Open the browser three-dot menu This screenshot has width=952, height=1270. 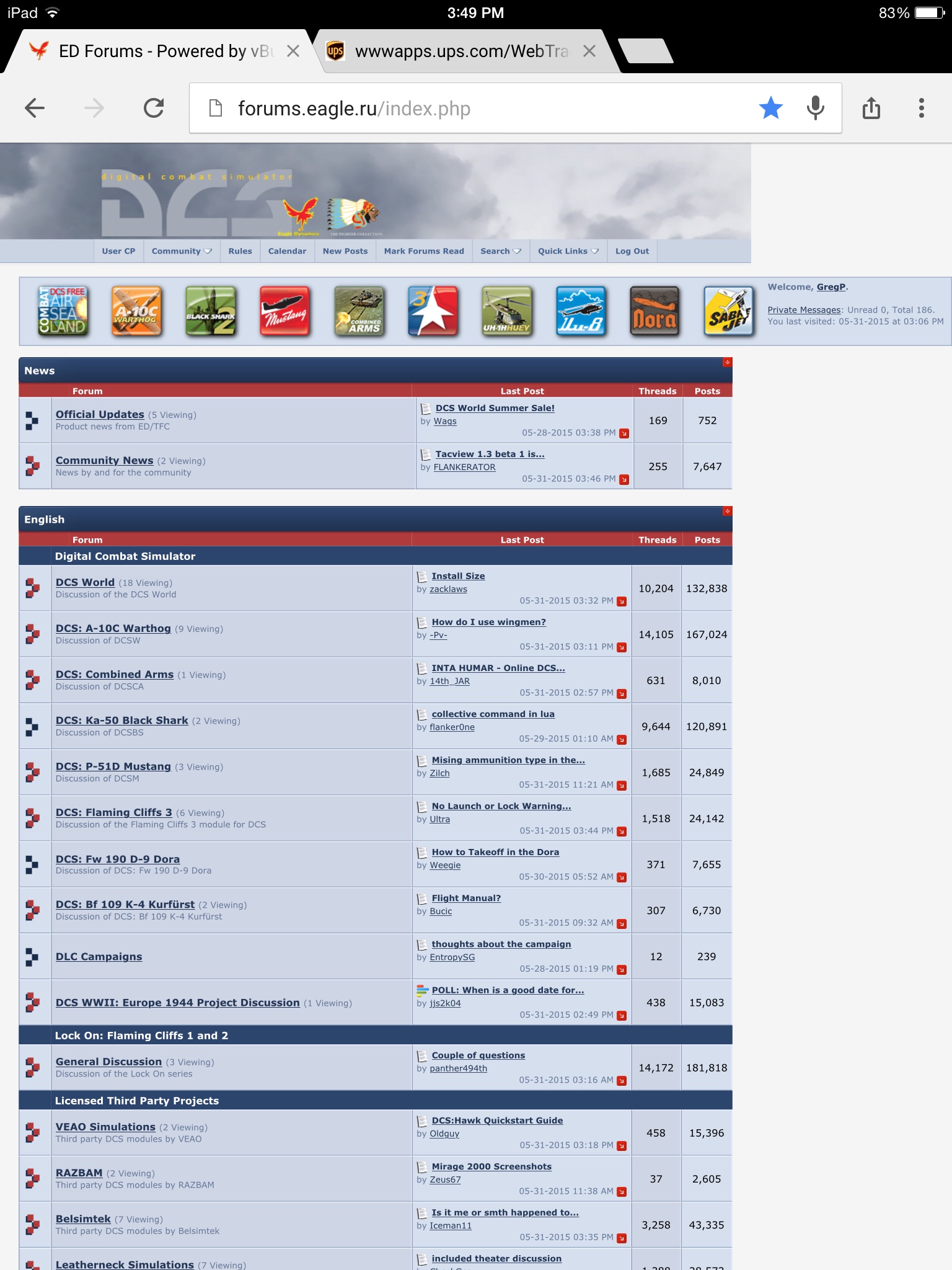coord(922,109)
